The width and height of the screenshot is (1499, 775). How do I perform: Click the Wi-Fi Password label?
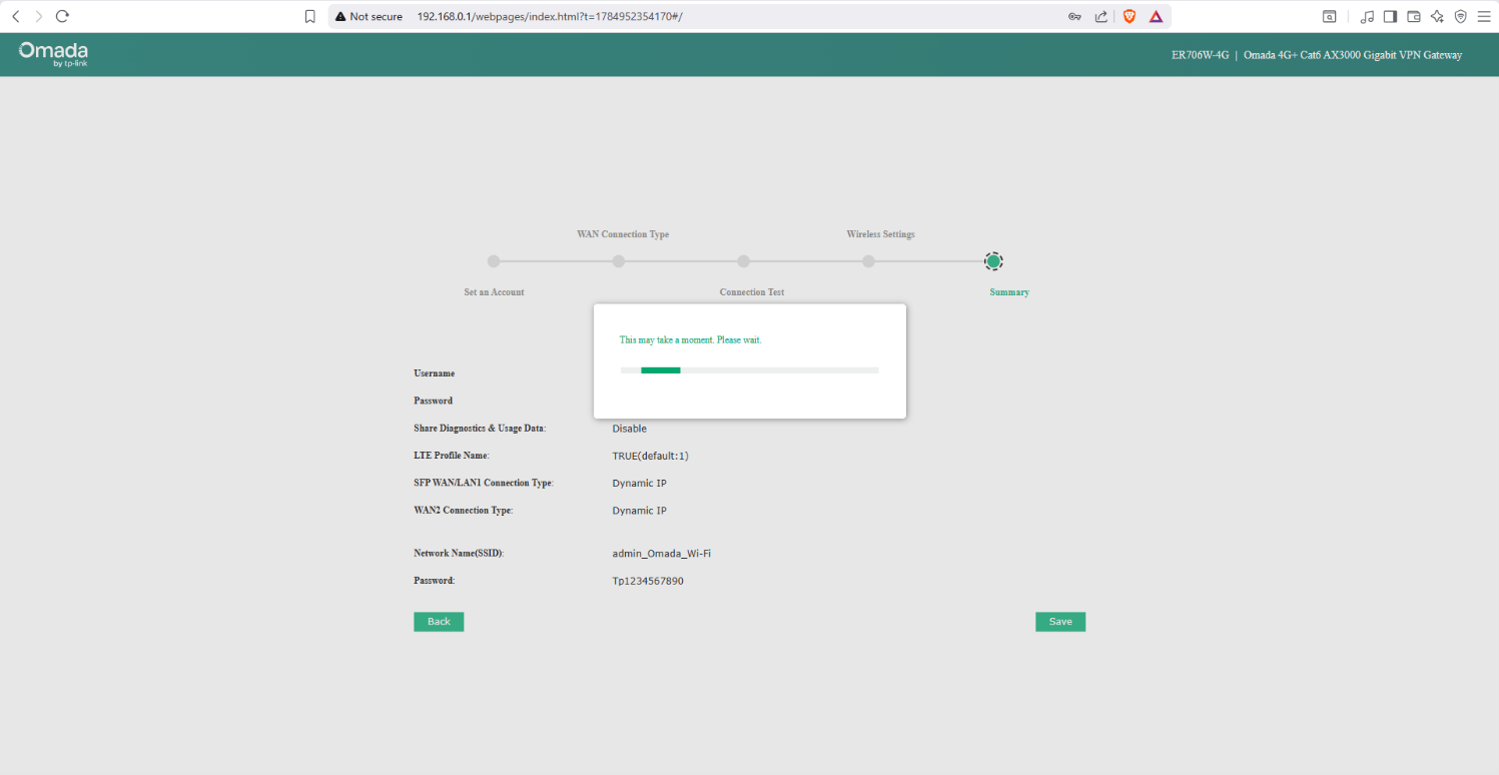(434, 580)
